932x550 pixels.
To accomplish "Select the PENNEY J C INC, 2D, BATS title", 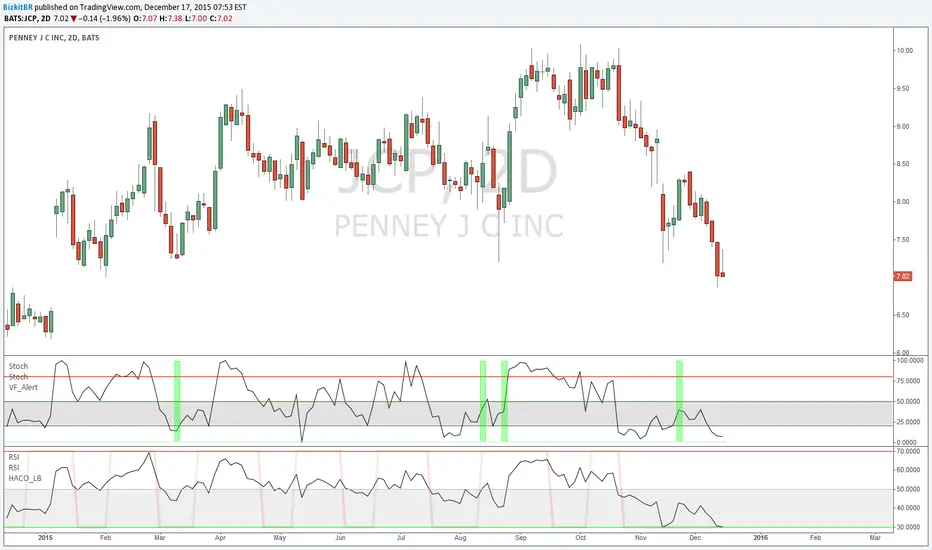I will pos(54,37).
